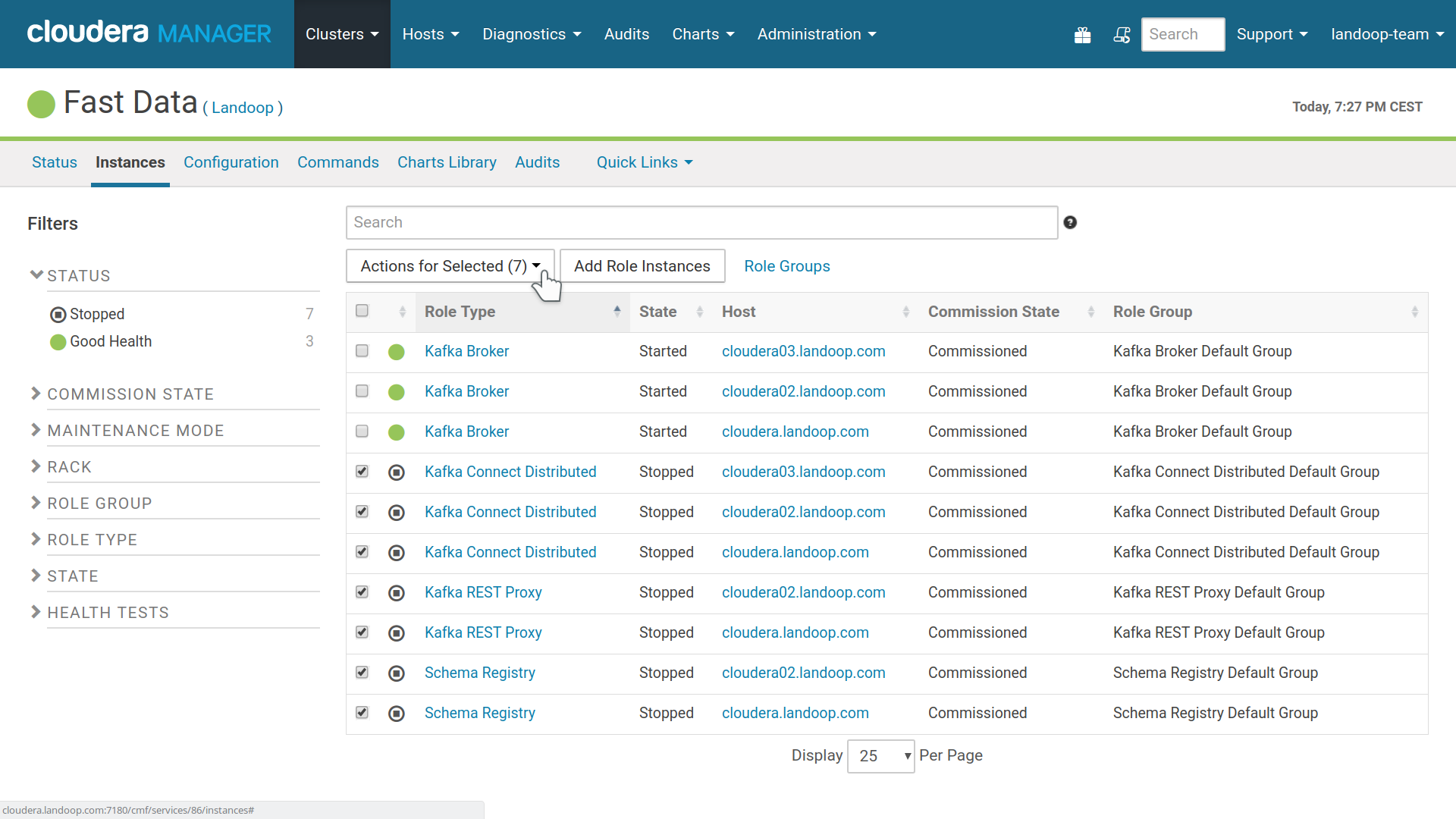
Task: Uncheck Kafka REST Proxy cloudera02 checkbox
Action: [362, 592]
